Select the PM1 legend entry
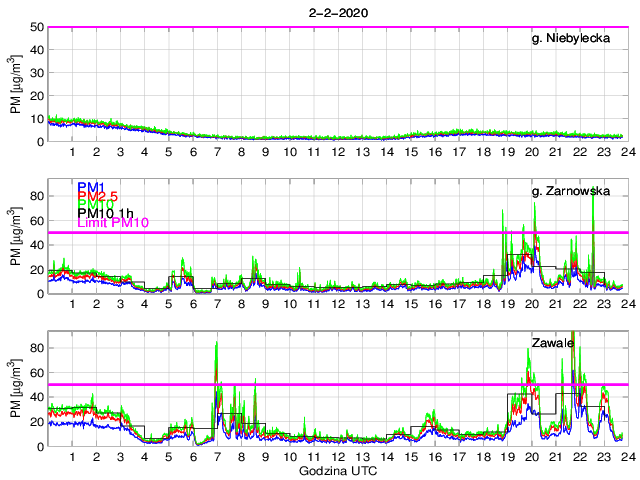The width and height of the screenshot is (640, 480). tap(89, 186)
